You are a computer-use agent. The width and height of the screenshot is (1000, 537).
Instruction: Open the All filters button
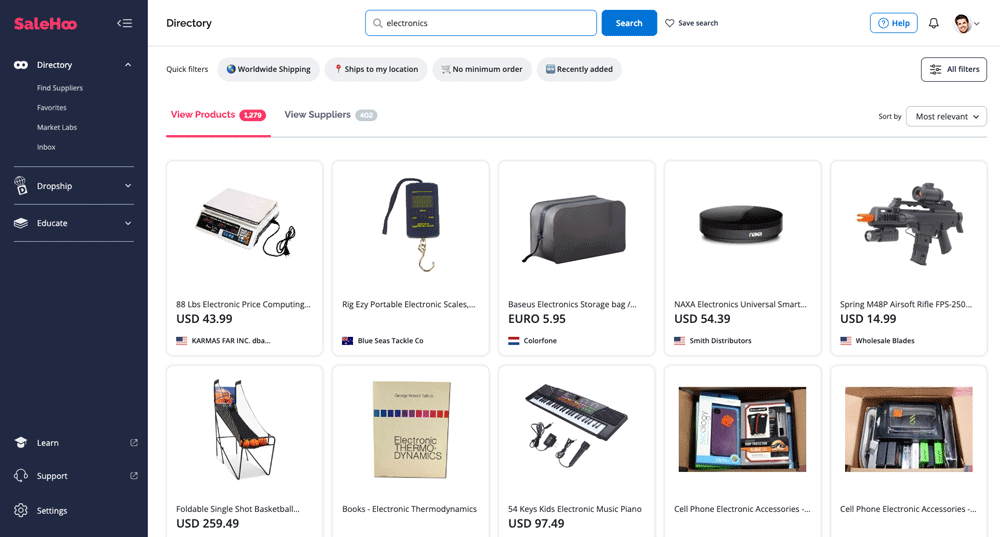tap(953, 70)
